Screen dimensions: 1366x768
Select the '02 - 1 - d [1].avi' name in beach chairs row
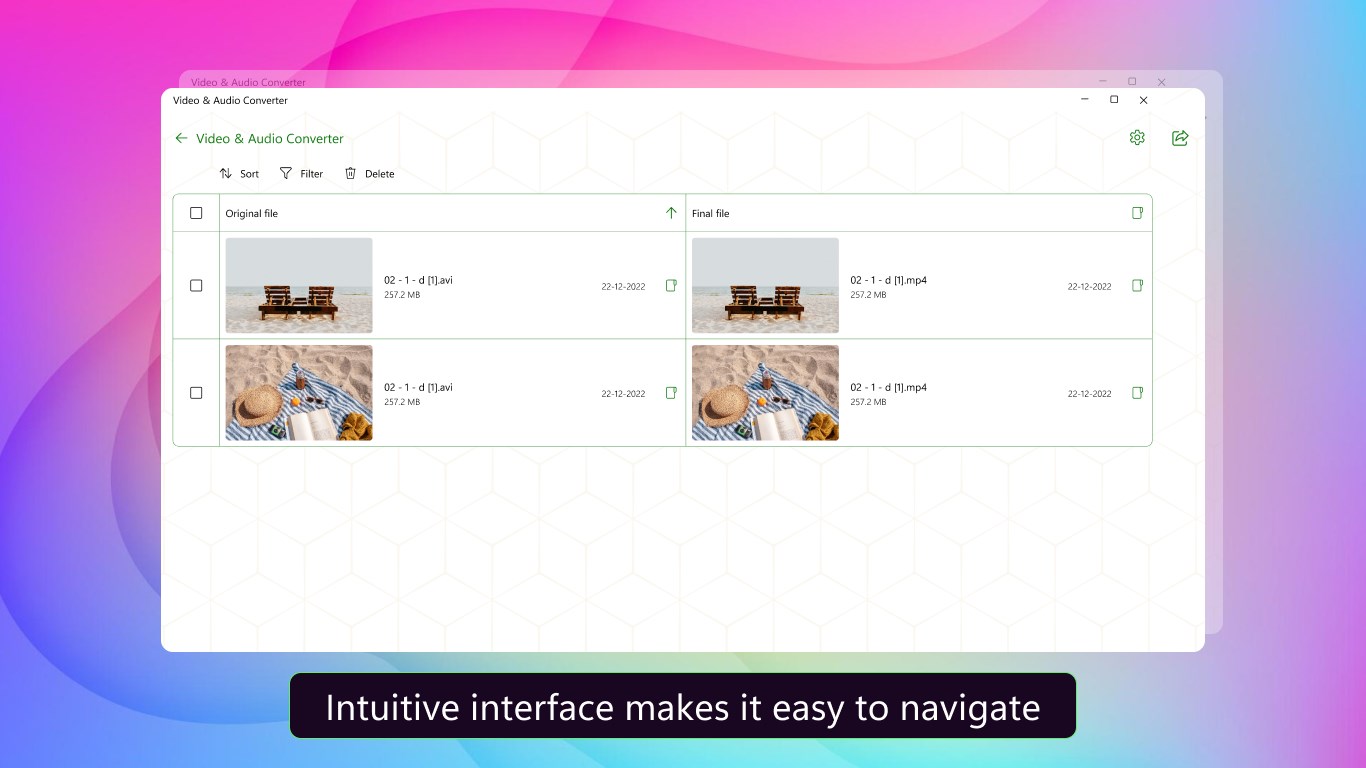click(418, 280)
